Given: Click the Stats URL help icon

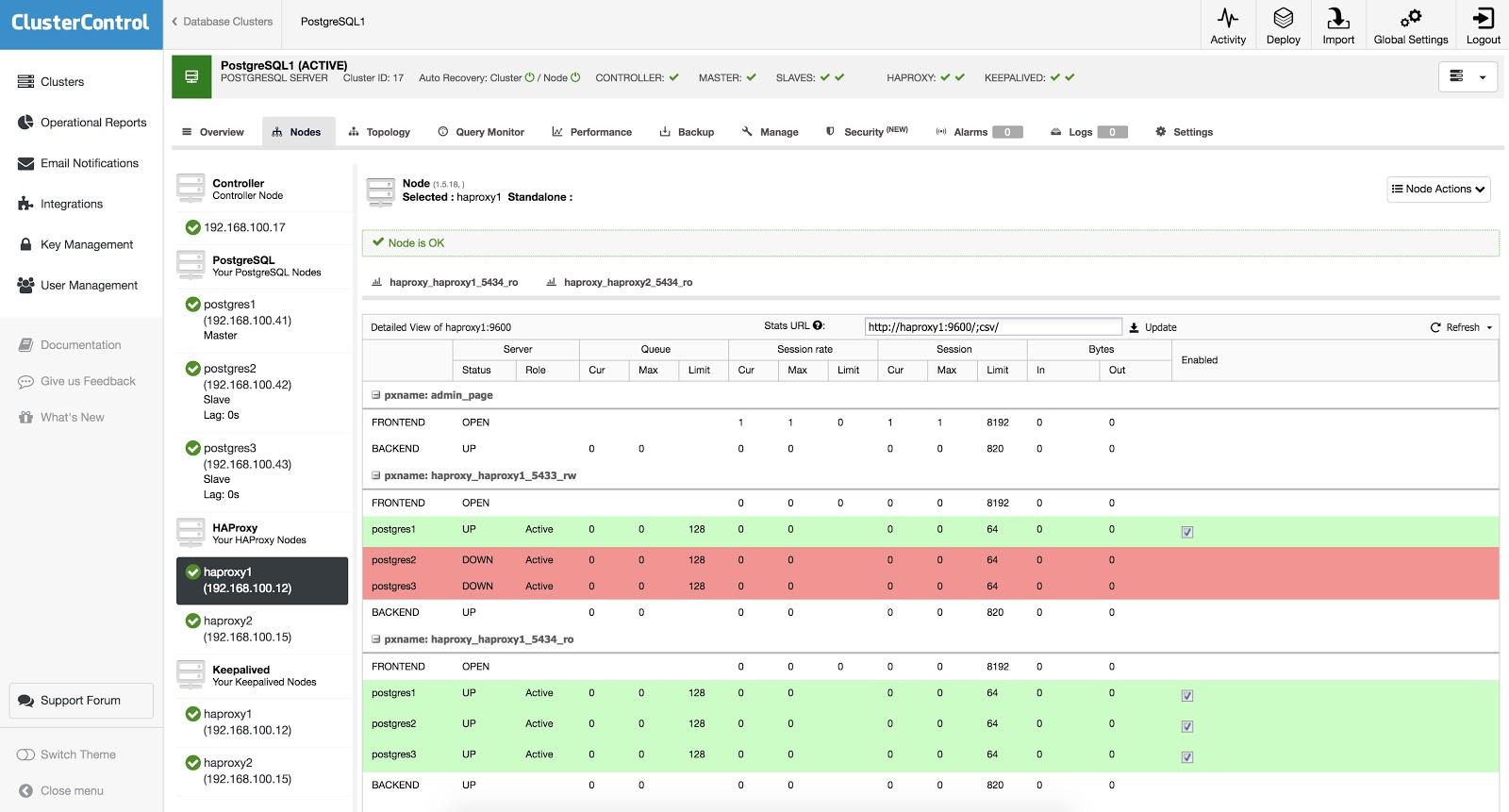Looking at the screenshot, I should click(818, 325).
